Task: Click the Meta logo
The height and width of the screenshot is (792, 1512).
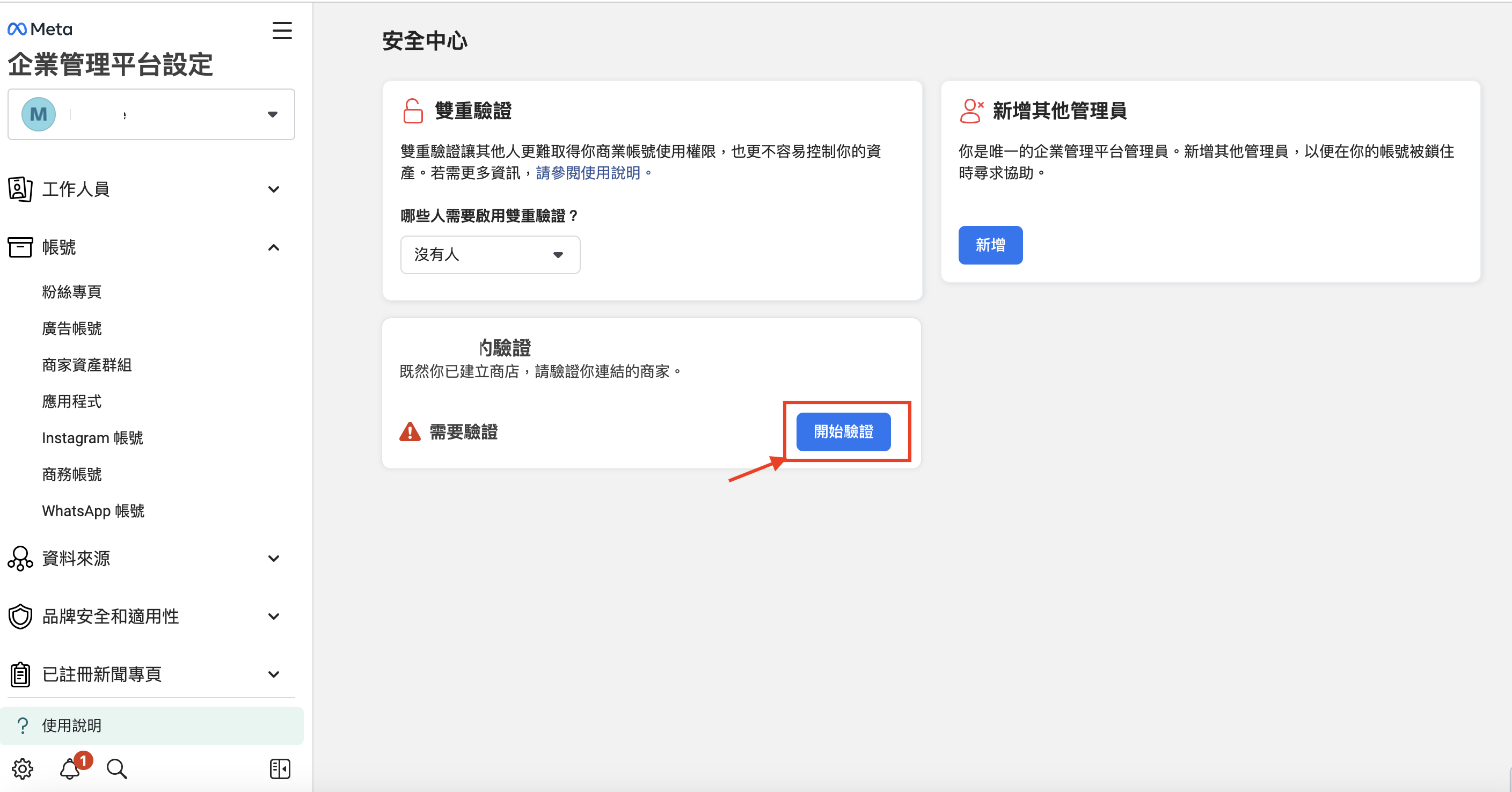Action: 40,29
